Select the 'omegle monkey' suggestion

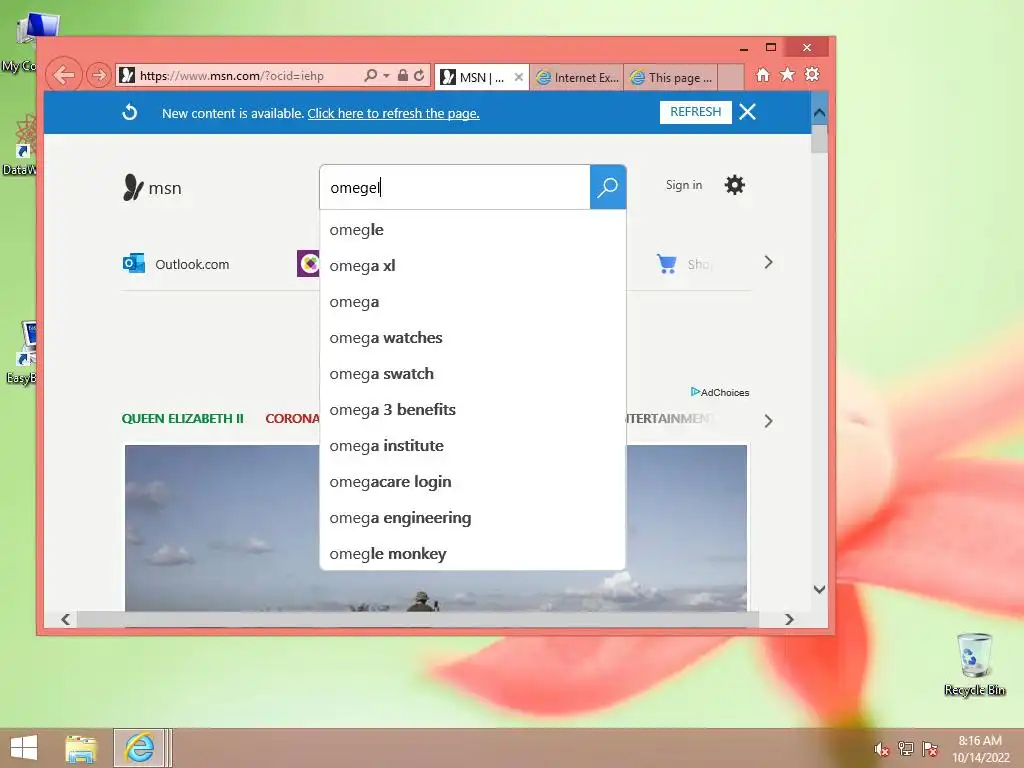(x=472, y=553)
